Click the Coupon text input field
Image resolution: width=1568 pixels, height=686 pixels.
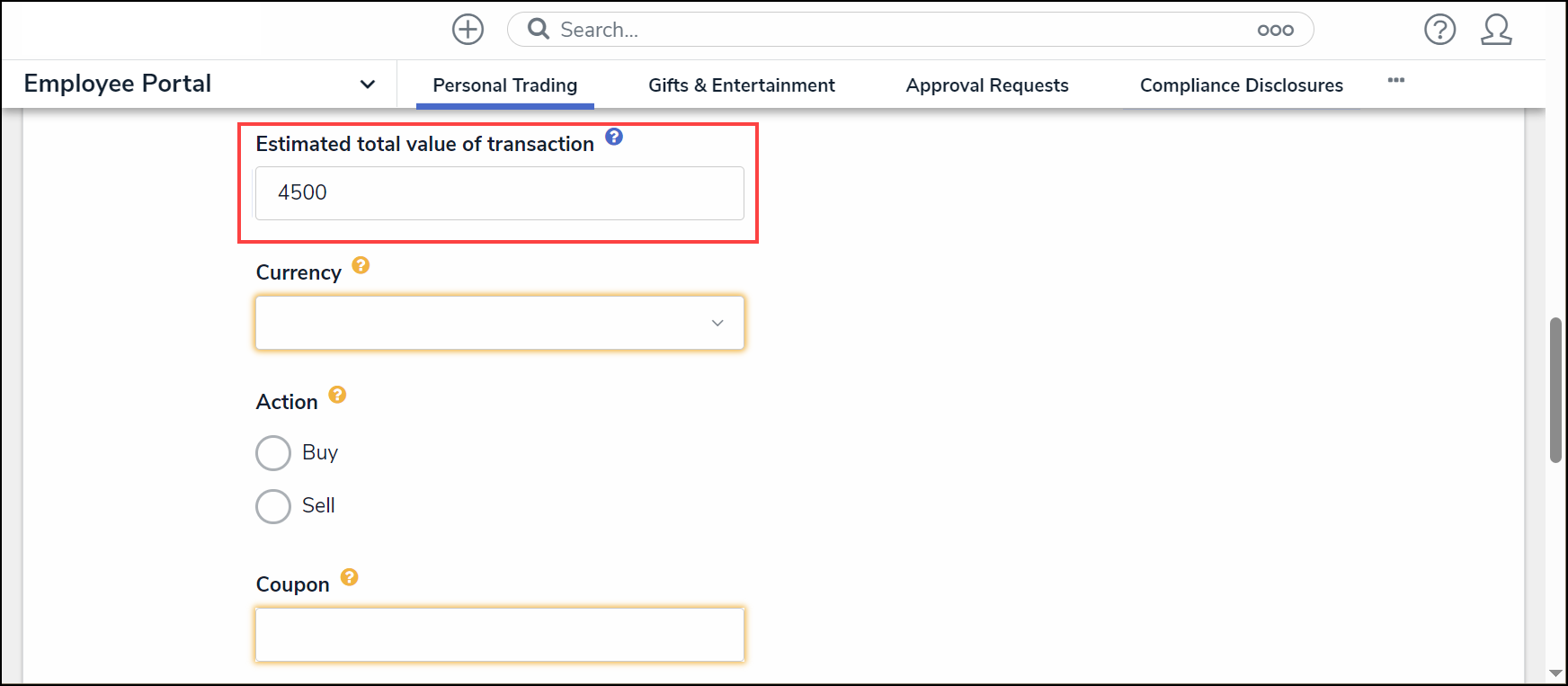click(x=500, y=635)
